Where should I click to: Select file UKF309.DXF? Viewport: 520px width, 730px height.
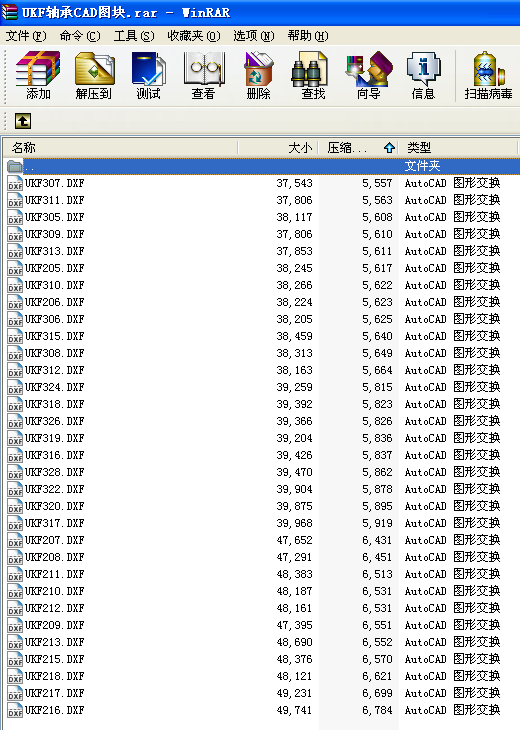(55, 234)
